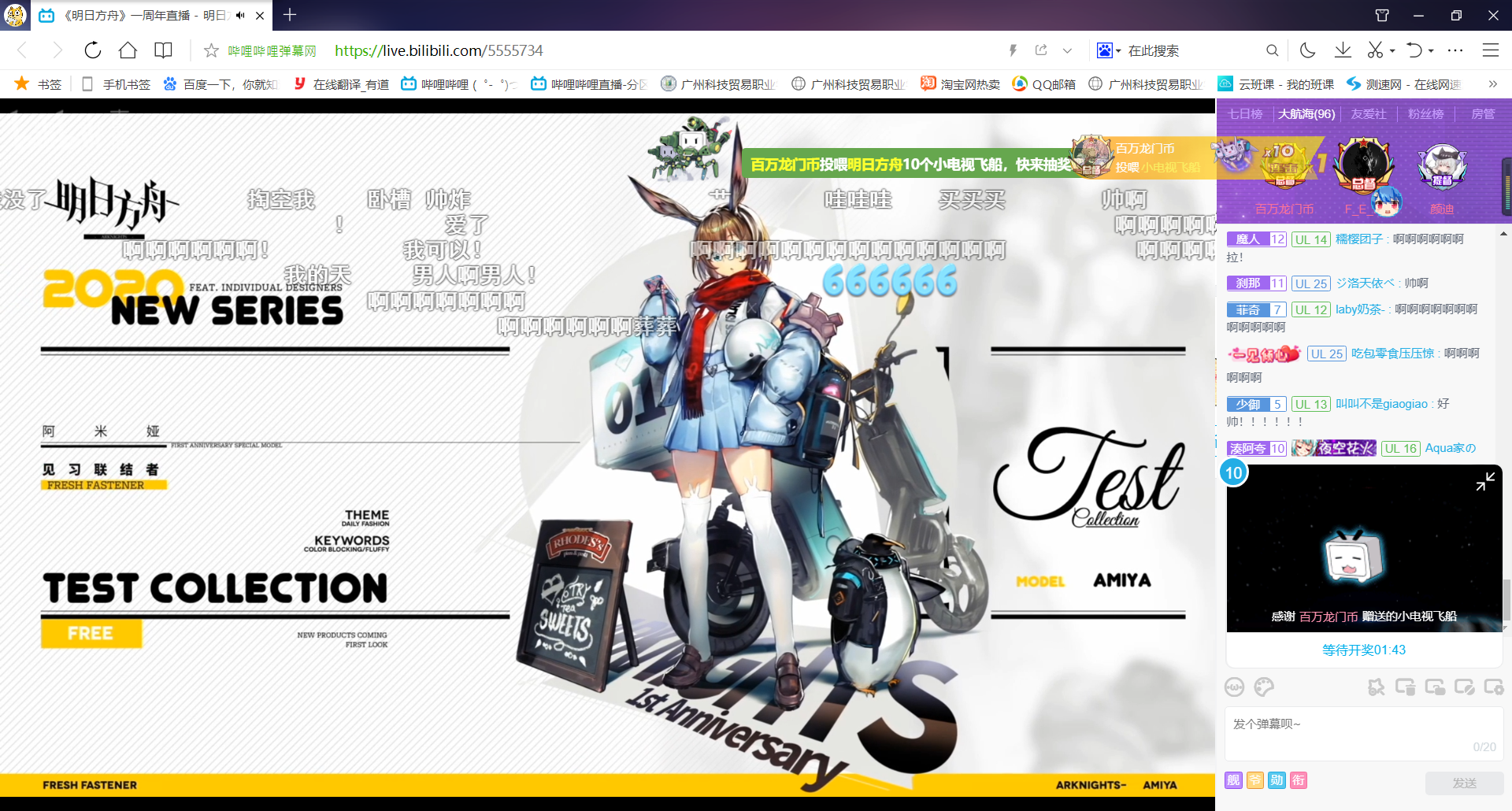Click username 叫叫不是giaogiao in chat
Viewport: 1512px width, 811px height.
pos(1381,404)
